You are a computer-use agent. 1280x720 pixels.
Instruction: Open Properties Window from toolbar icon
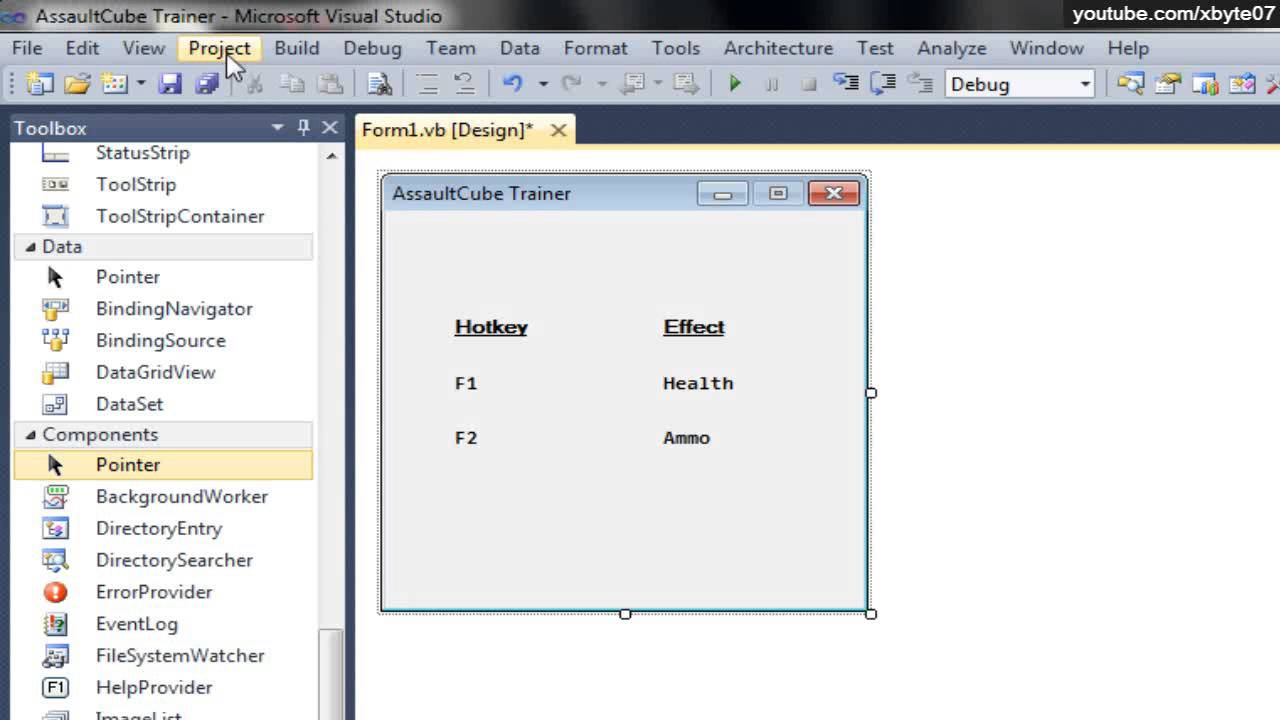(1168, 84)
